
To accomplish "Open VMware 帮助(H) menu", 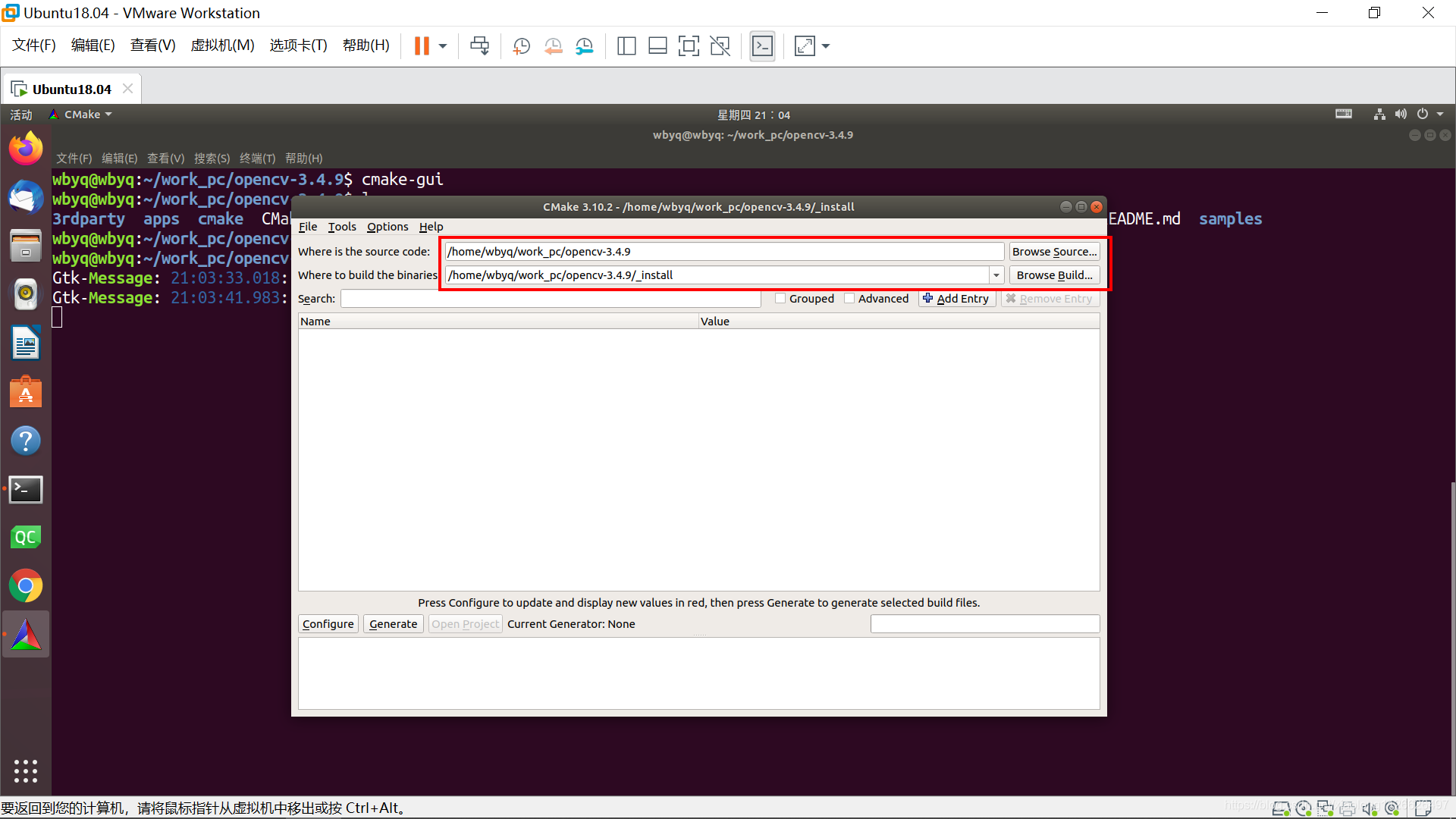I will click(366, 45).
